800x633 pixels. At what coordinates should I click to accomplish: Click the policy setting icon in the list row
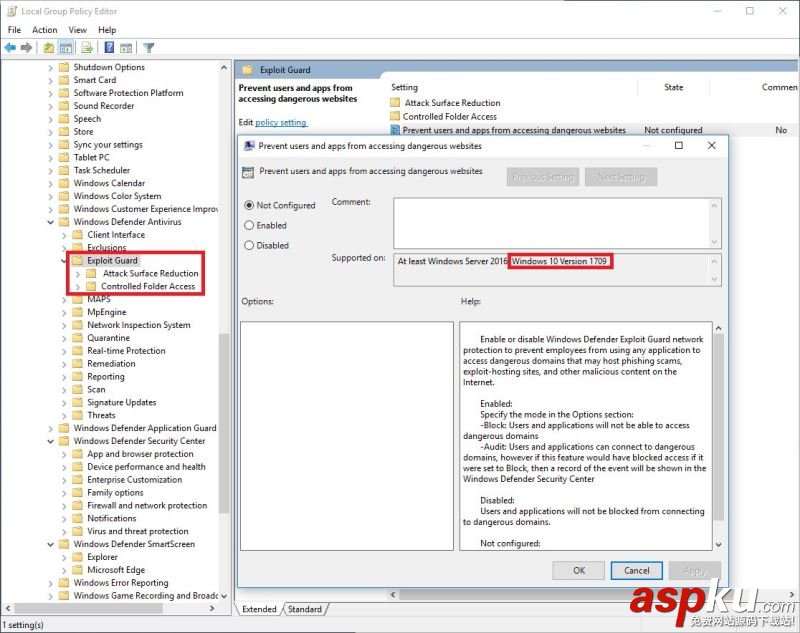coord(395,130)
